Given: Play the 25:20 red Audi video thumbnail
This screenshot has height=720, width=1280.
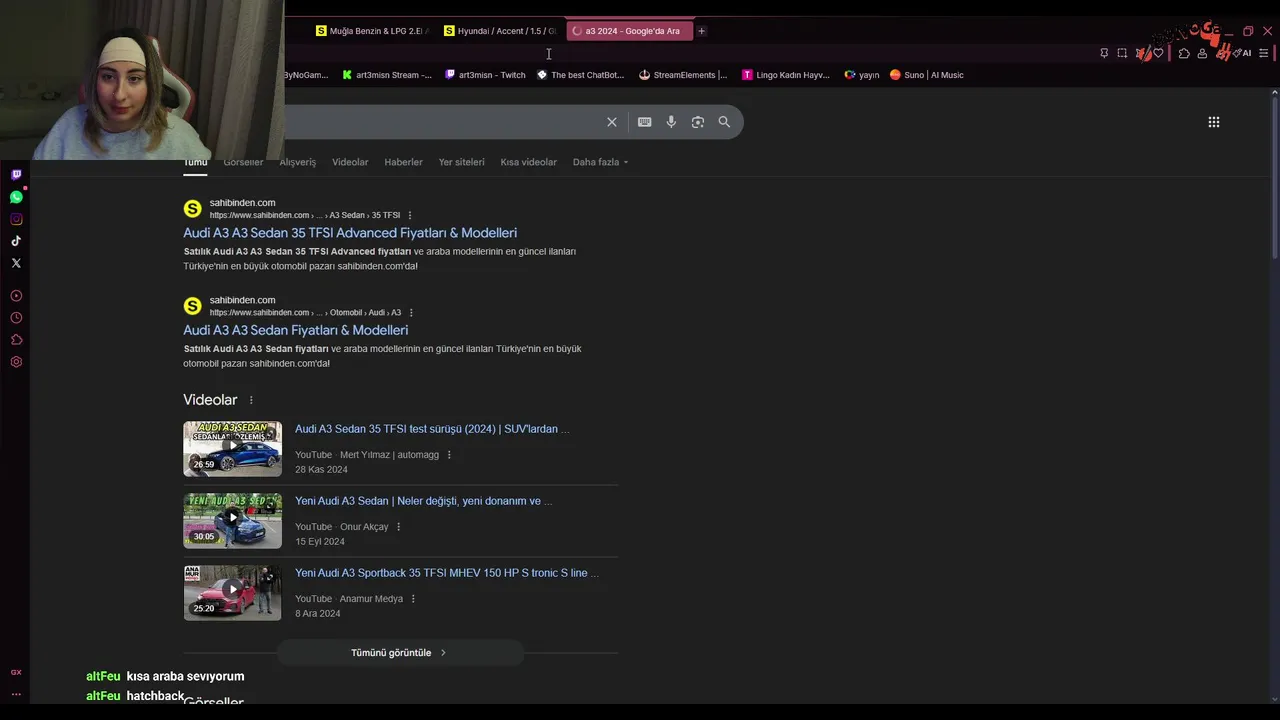Looking at the screenshot, I should pos(232,592).
